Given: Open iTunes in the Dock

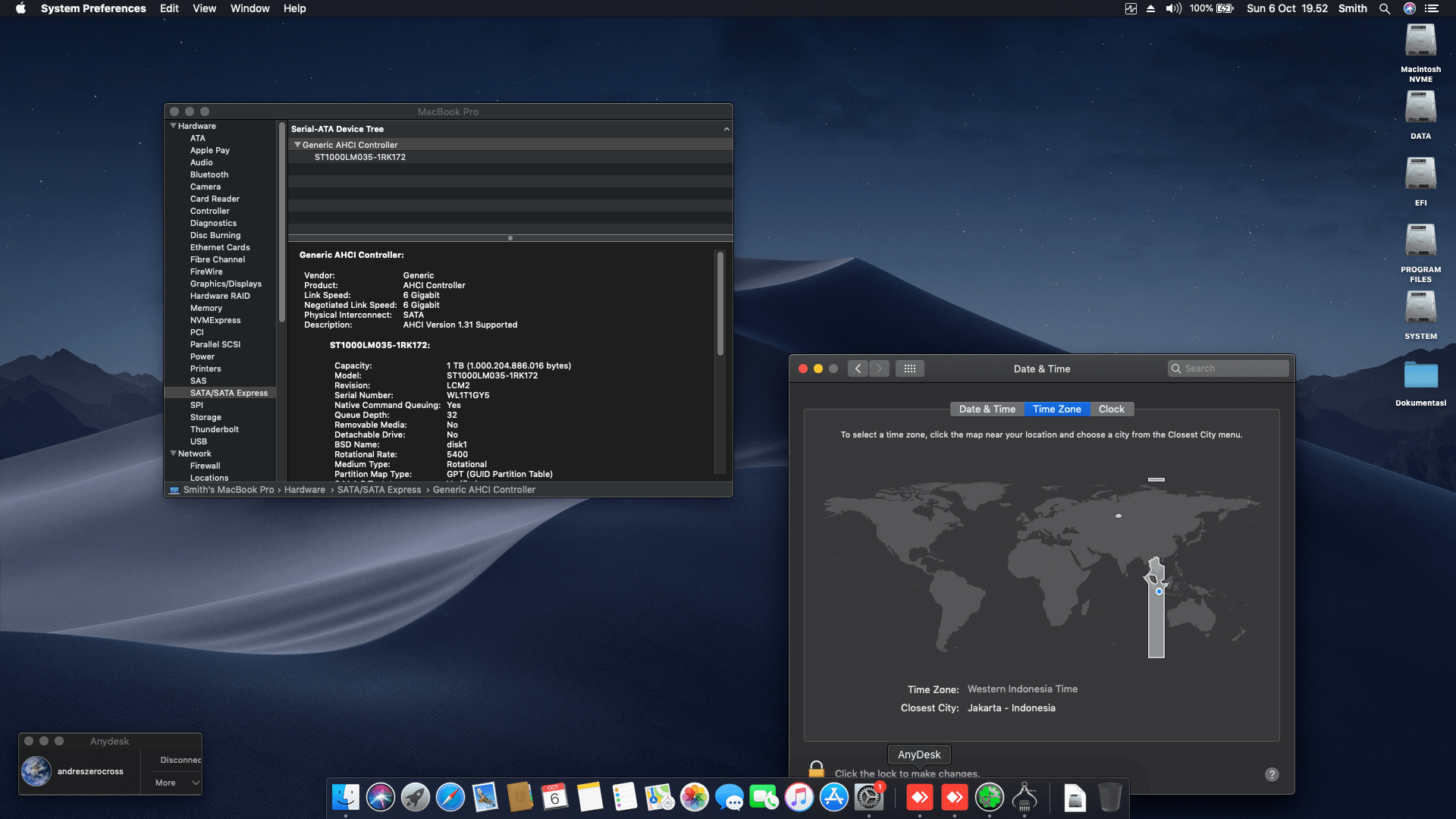Looking at the screenshot, I should (x=799, y=798).
